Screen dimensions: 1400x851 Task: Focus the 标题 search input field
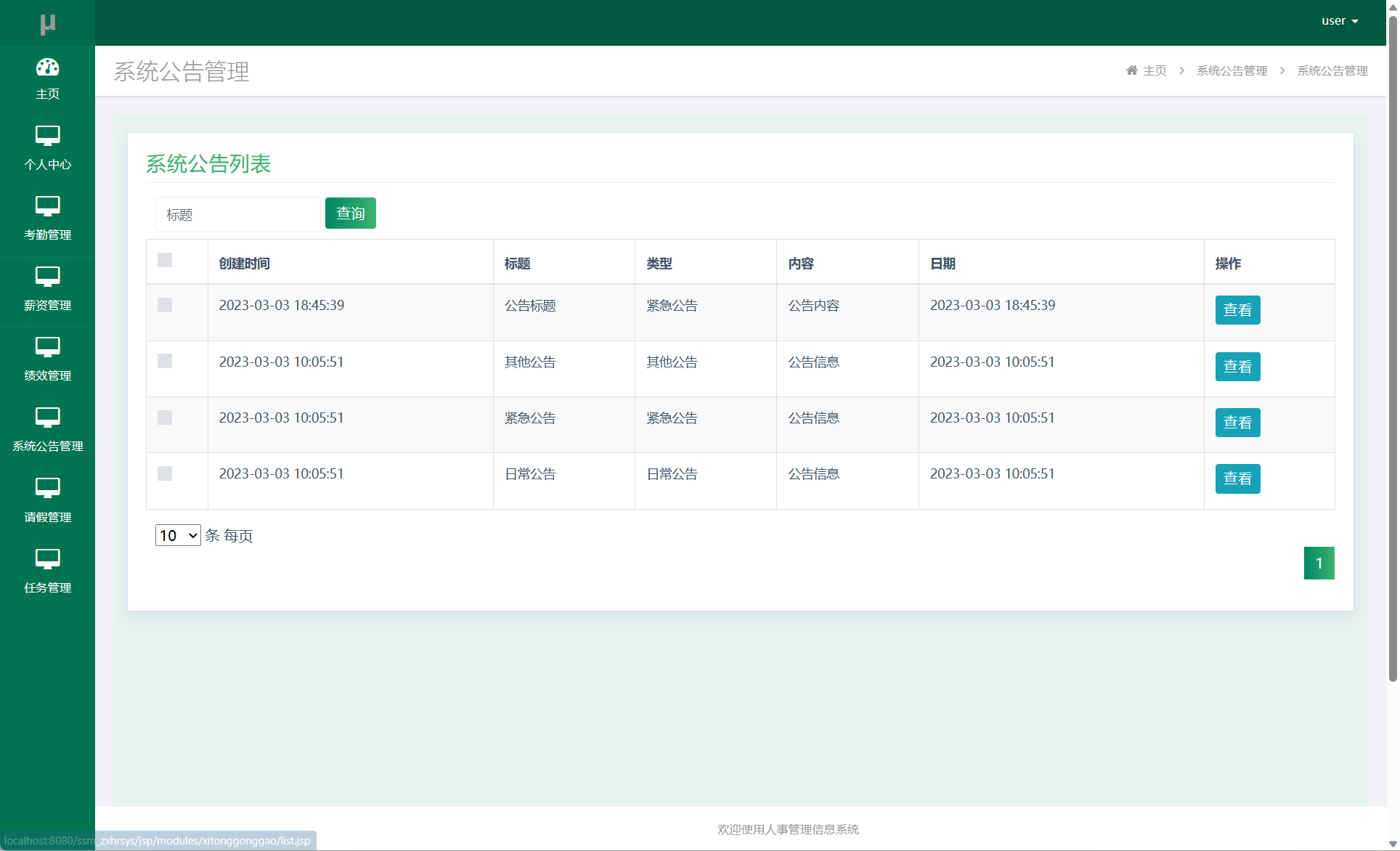237,214
